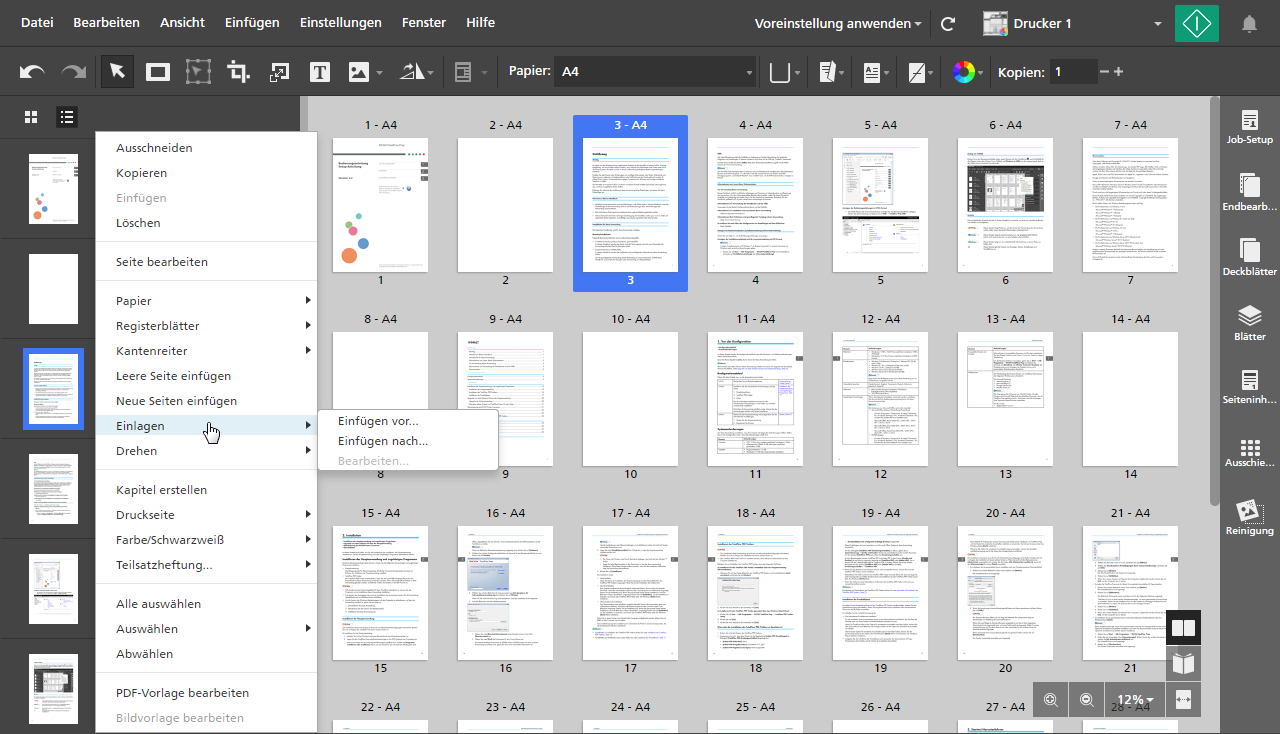The height and width of the screenshot is (734, 1280).
Task: Open the Voreinstellung anwenden dropdown
Action: coord(838,23)
